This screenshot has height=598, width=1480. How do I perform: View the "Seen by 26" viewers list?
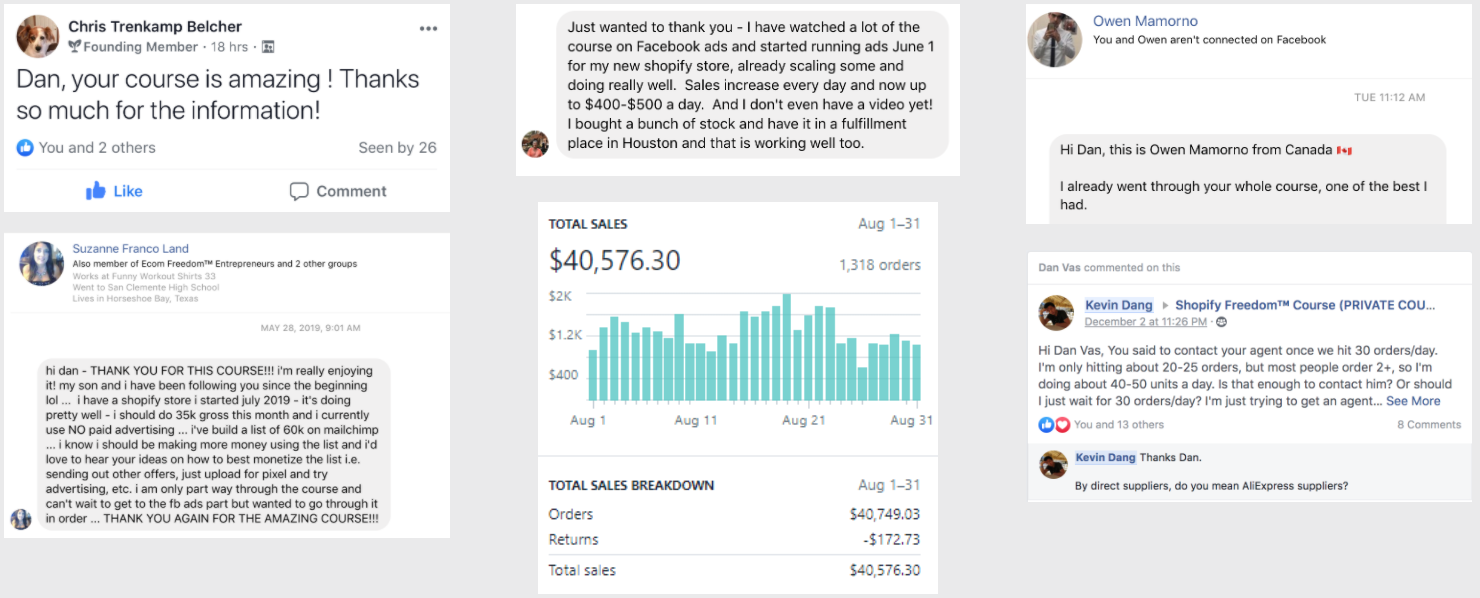pos(397,148)
